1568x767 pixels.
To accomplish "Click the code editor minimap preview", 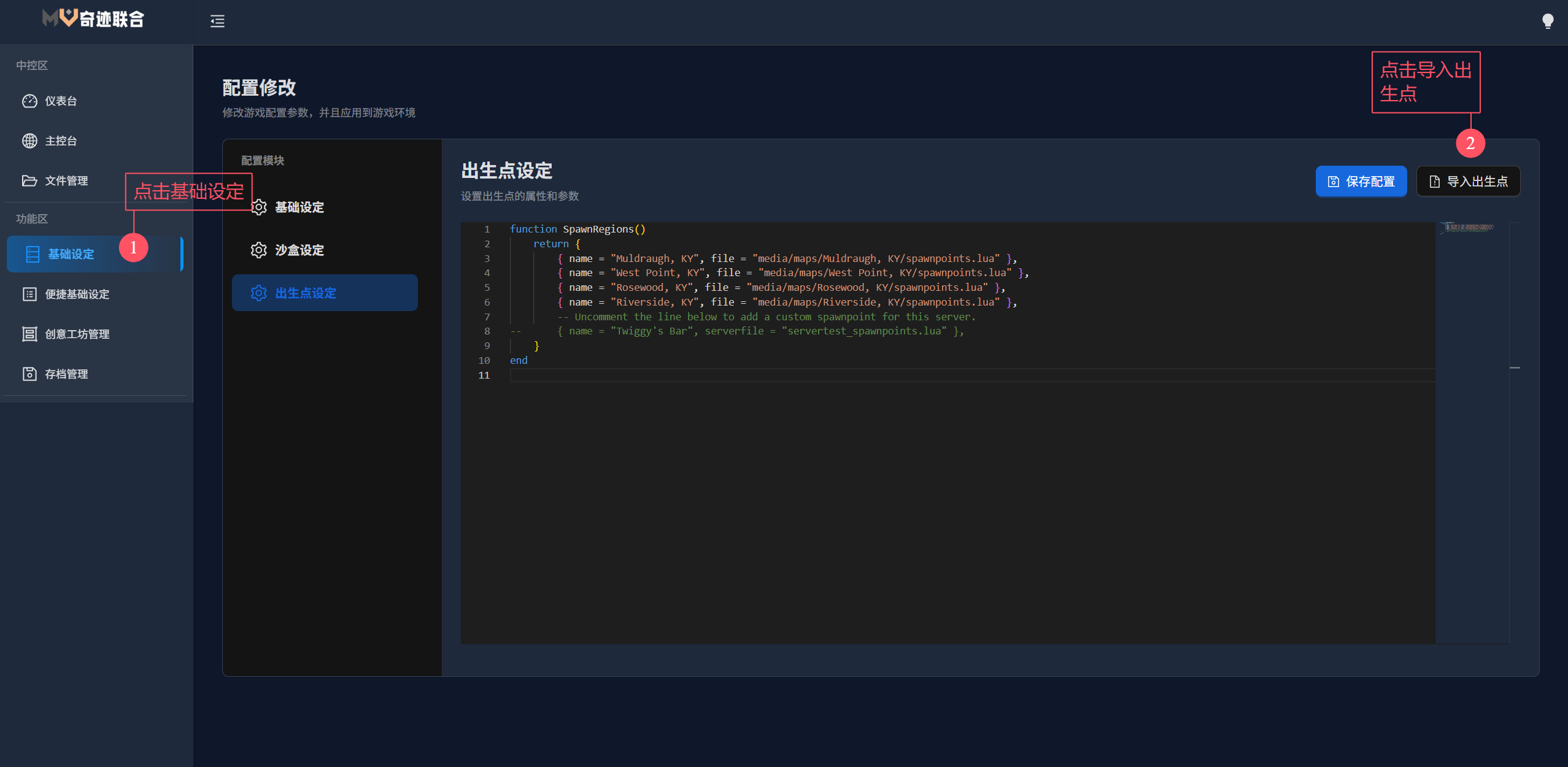I will pyautogui.click(x=1468, y=228).
